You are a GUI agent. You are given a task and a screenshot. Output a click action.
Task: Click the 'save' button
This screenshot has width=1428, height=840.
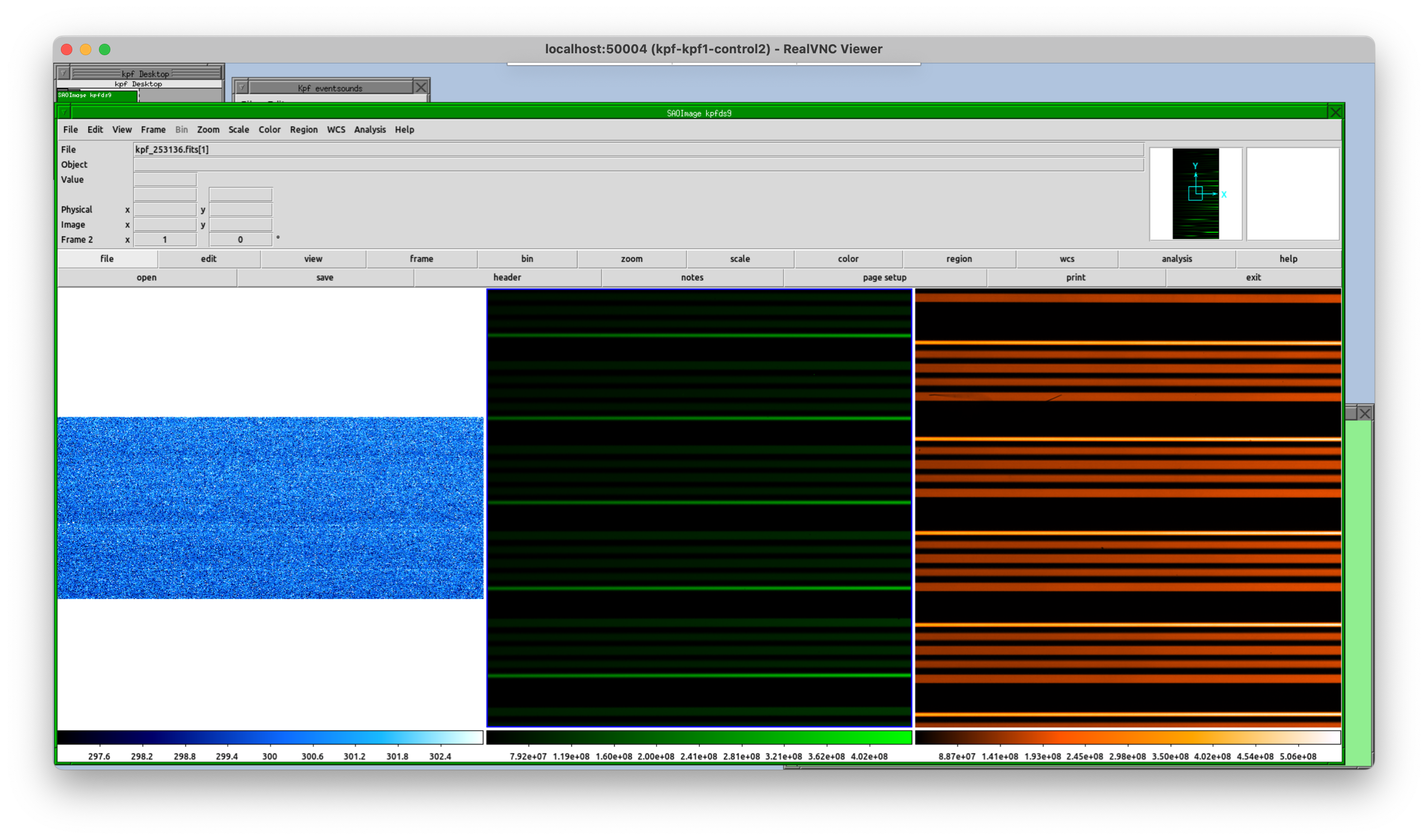tap(325, 277)
